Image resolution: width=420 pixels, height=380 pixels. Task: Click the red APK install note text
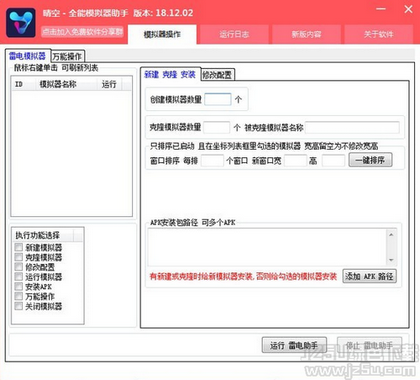point(243,276)
